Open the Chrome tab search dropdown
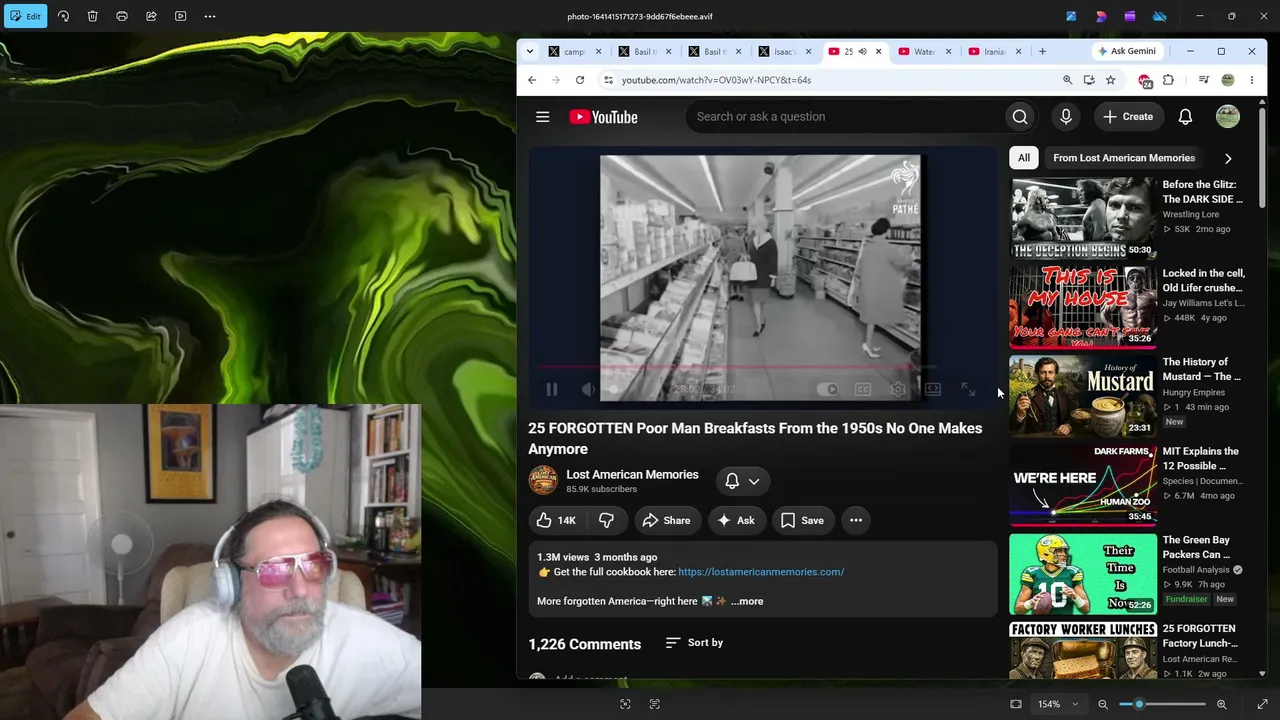Image resolution: width=1280 pixels, height=720 pixels. pos(529,51)
